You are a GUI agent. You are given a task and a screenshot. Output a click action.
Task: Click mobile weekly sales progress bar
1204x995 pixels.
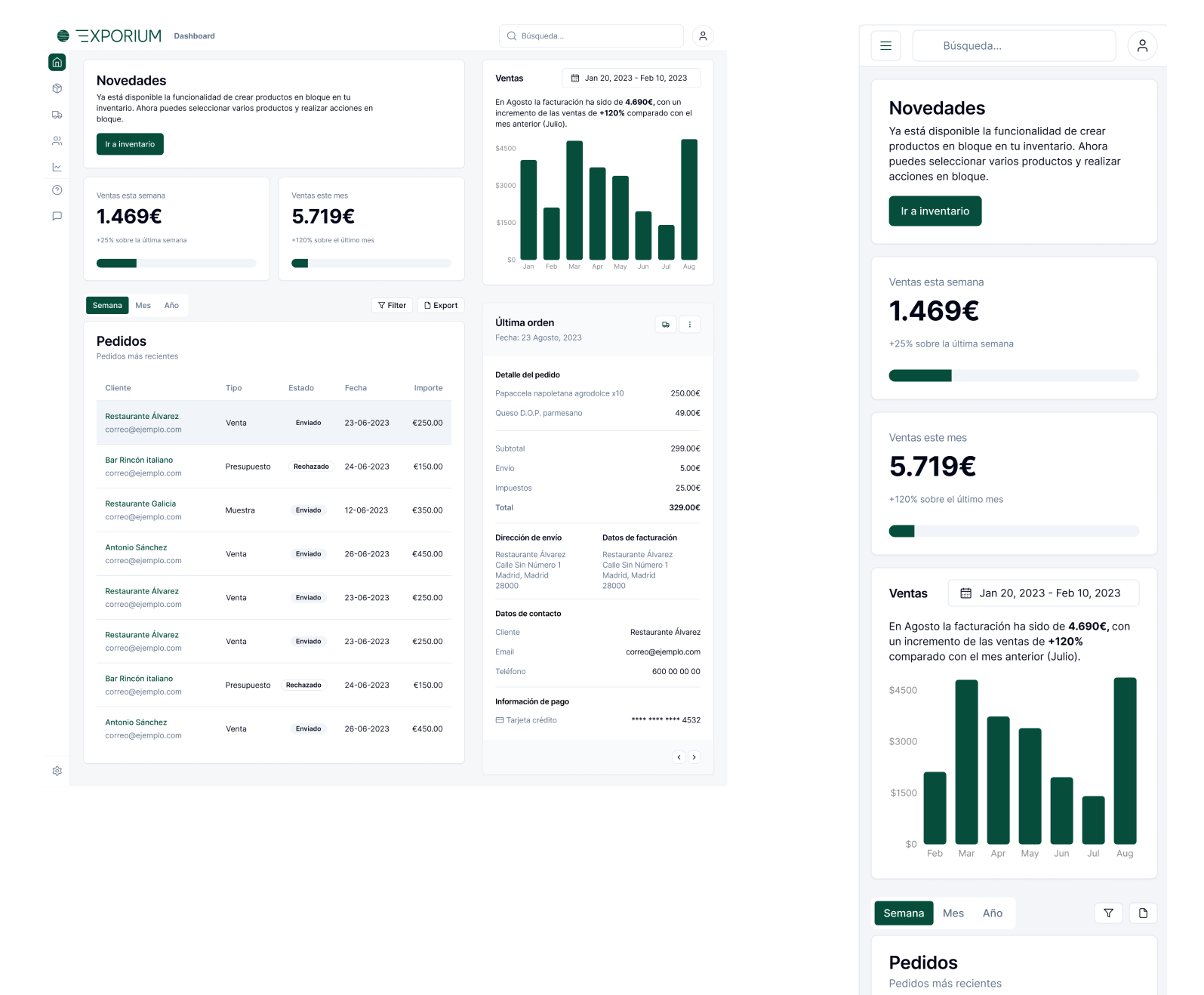[1014, 376]
